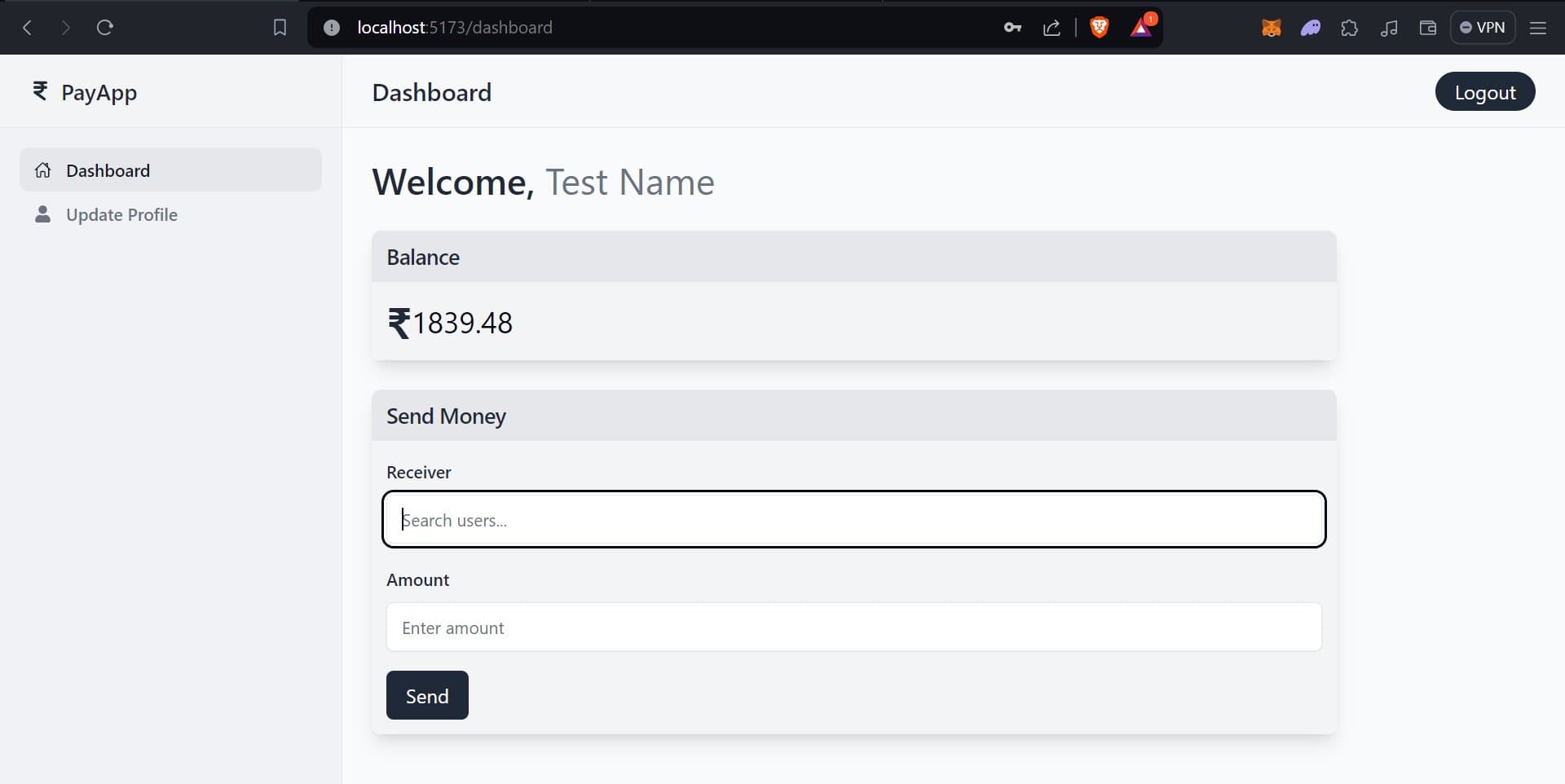Click the share page icon
Viewport: 1565px width, 784px height.
click(1051, 28)
